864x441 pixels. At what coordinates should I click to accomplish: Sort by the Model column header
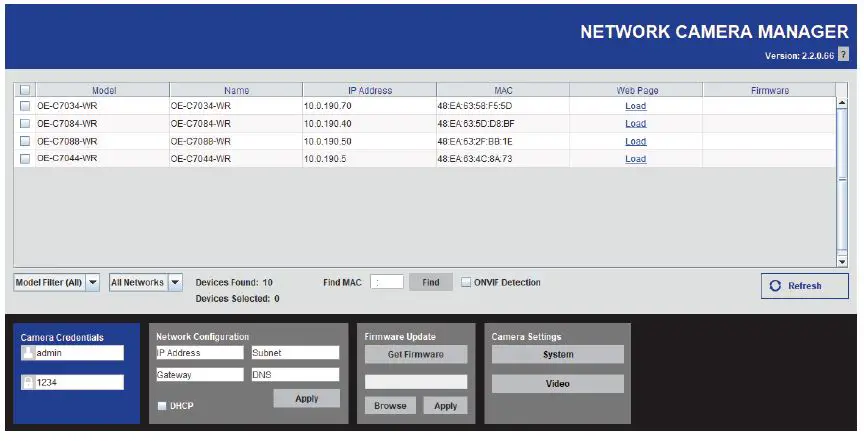[x=103, y=90]
